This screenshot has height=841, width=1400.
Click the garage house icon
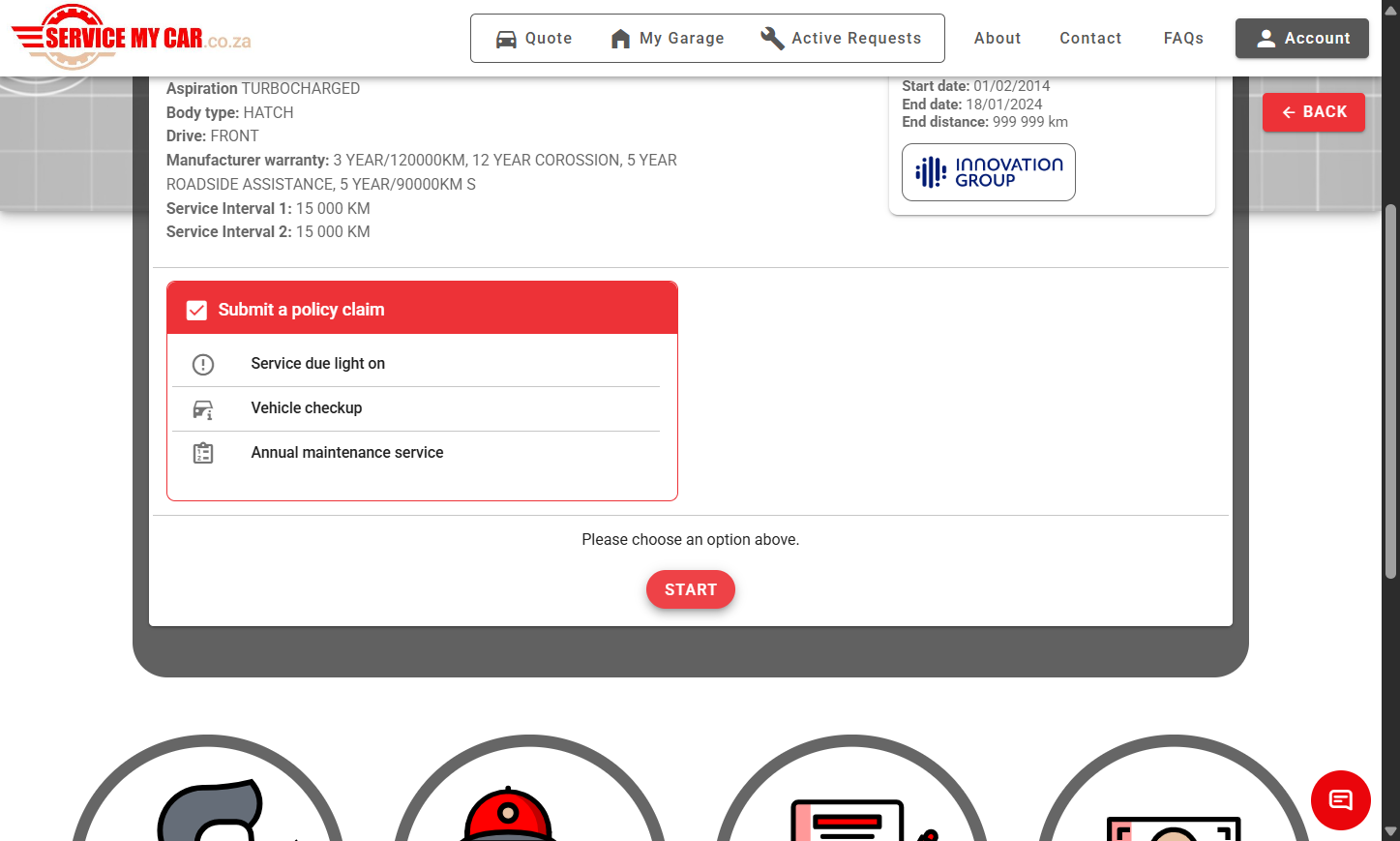tap(621, 39)
